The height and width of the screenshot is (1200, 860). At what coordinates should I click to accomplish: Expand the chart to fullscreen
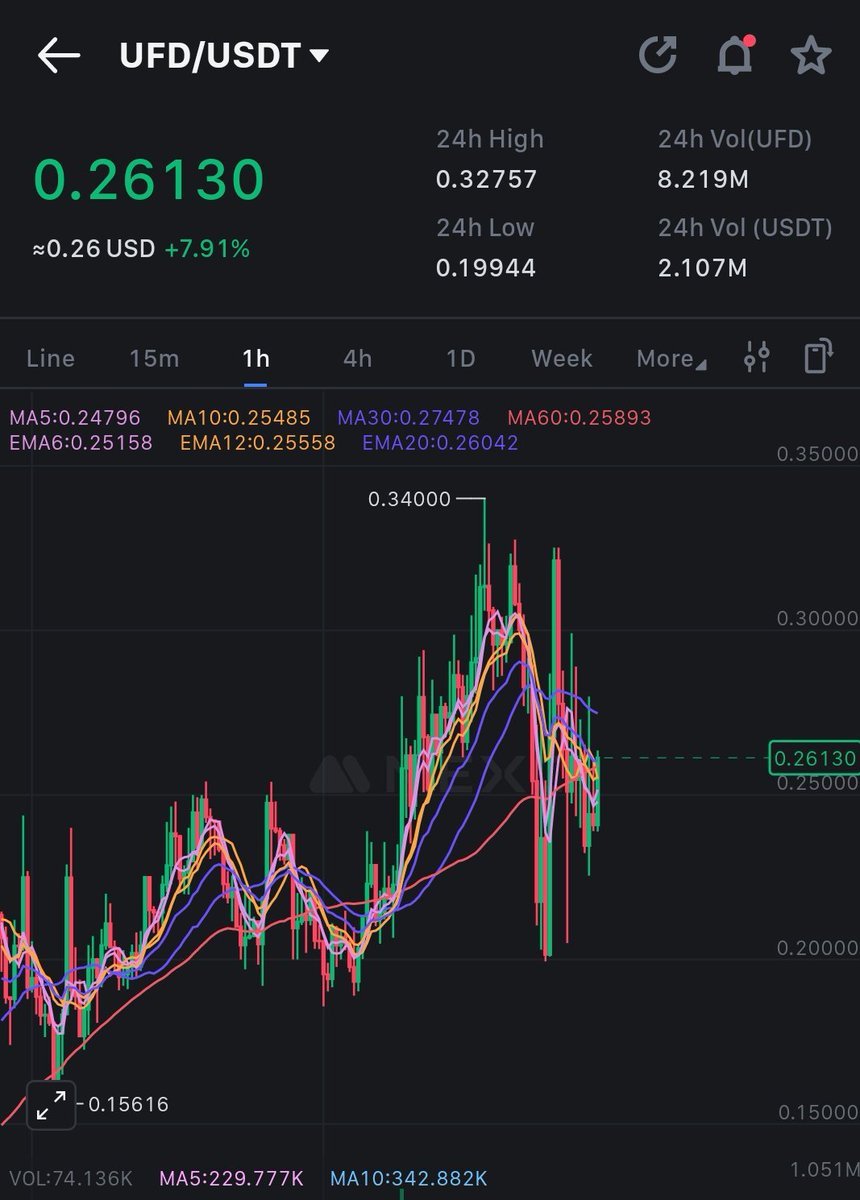click(50, 1106)
